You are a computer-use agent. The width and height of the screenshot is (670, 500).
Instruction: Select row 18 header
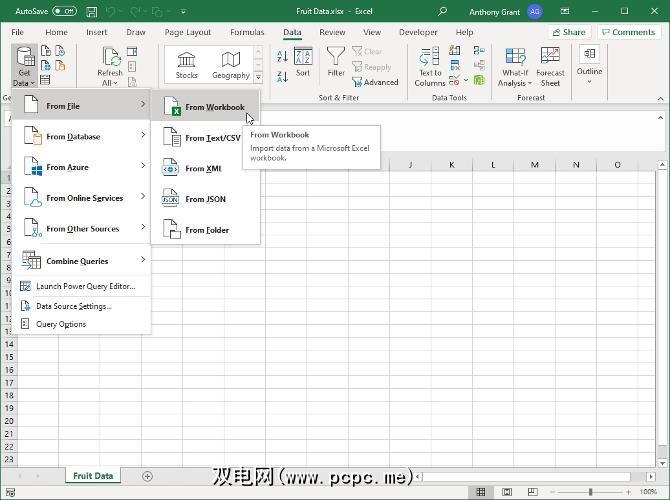9,395
